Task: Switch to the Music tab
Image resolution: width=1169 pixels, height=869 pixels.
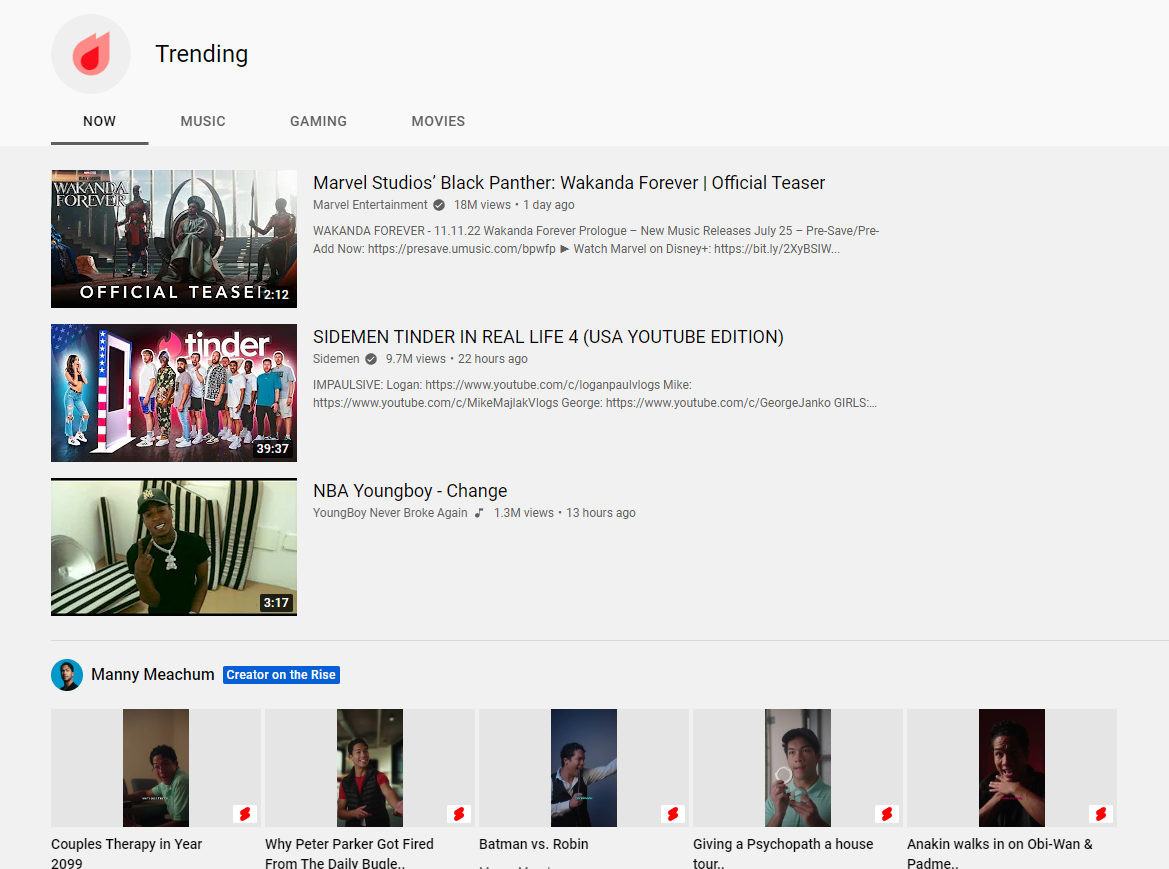Action: pyautogui.click(x=203, y=121)
